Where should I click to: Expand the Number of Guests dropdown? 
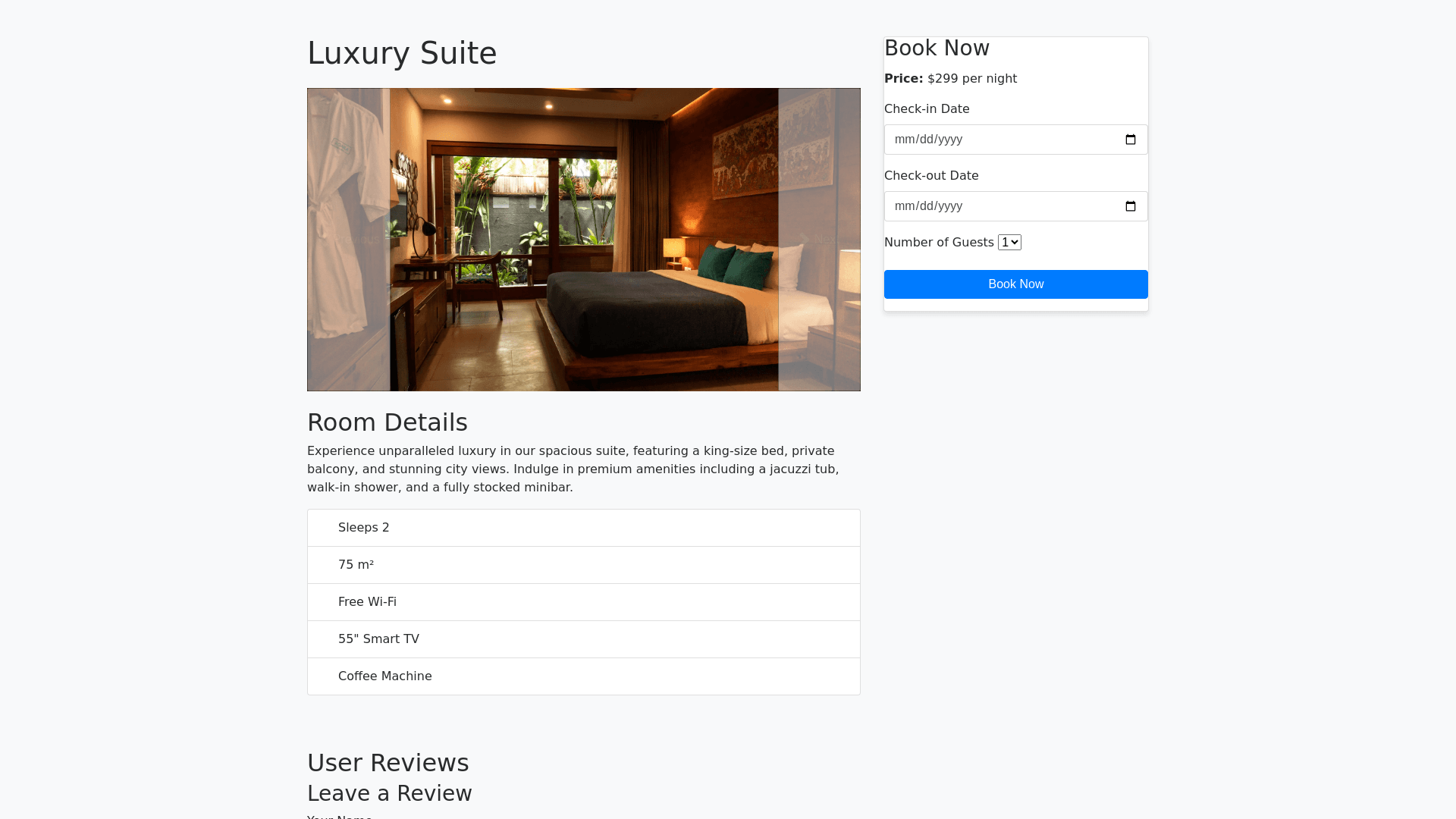pos(1009,243)
